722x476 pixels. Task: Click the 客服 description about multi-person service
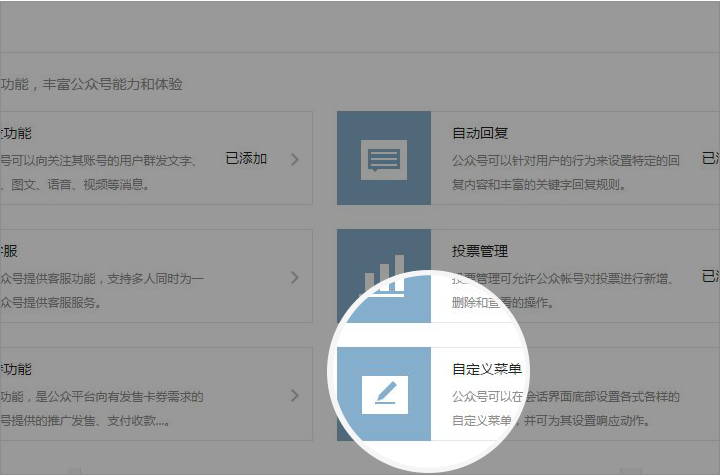[x=100, y=289]
